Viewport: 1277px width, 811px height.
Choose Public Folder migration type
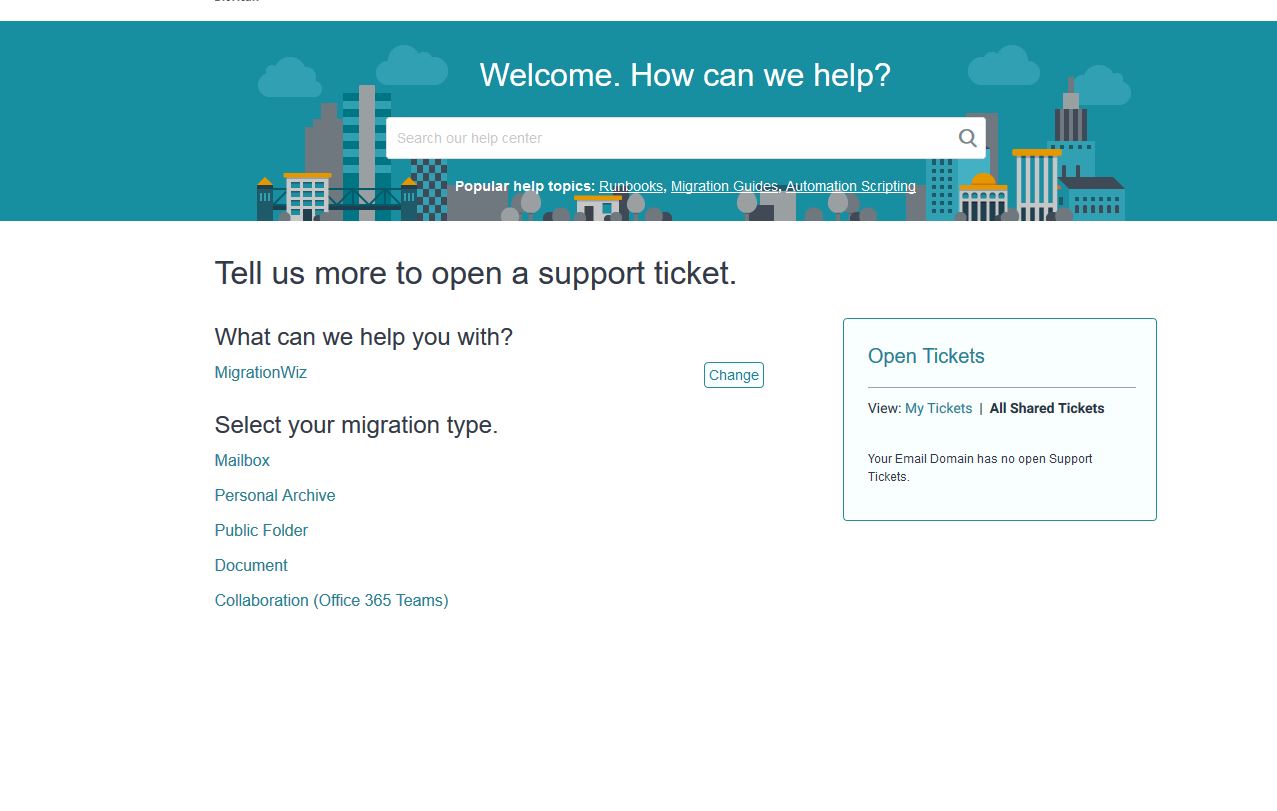(x=261, y=531)
